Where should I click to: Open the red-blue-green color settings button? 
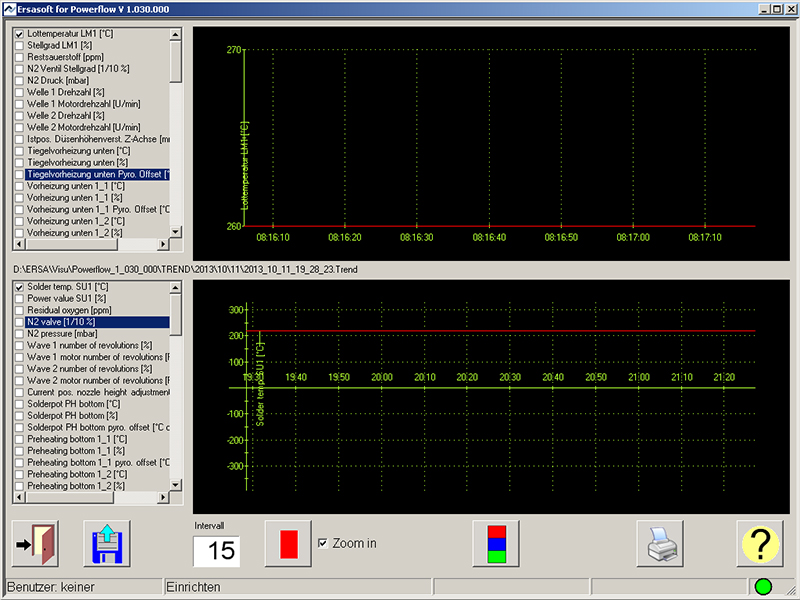pyautogui.click(x=495, y=545)
